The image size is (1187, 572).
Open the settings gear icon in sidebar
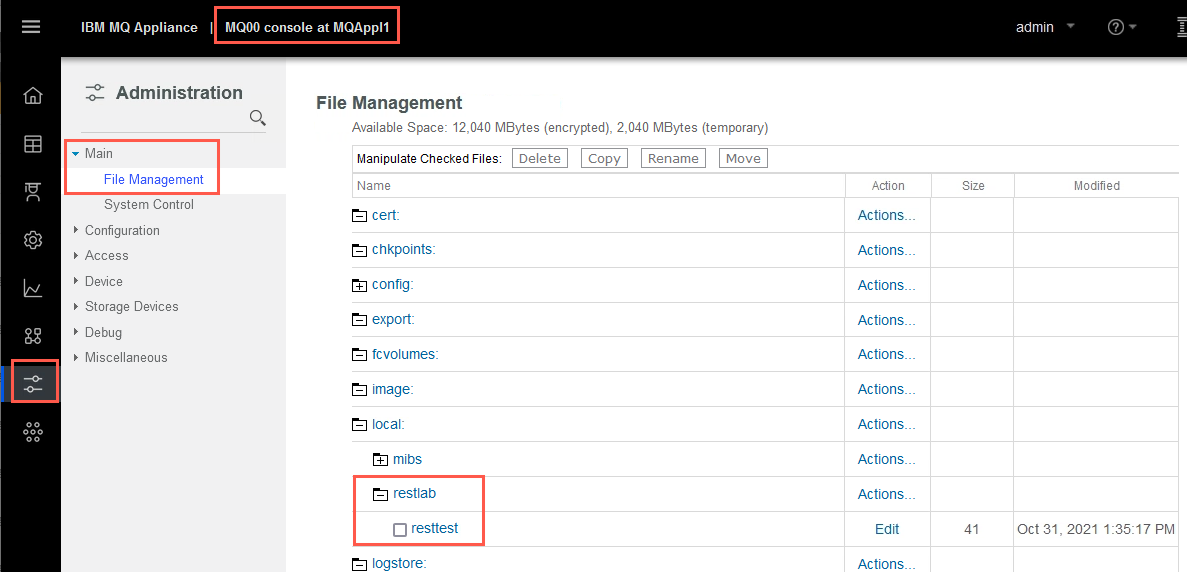33,241
